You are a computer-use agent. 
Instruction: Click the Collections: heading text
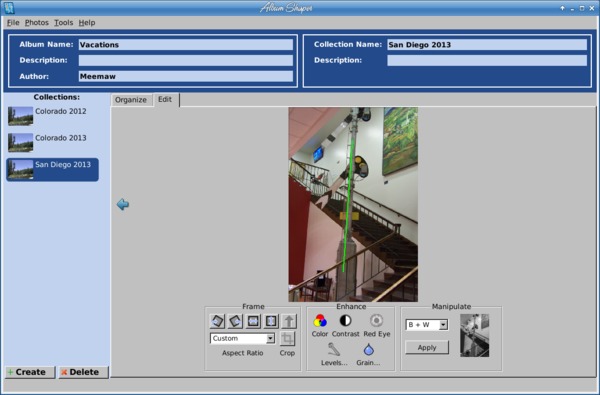[x=57, y=97]
